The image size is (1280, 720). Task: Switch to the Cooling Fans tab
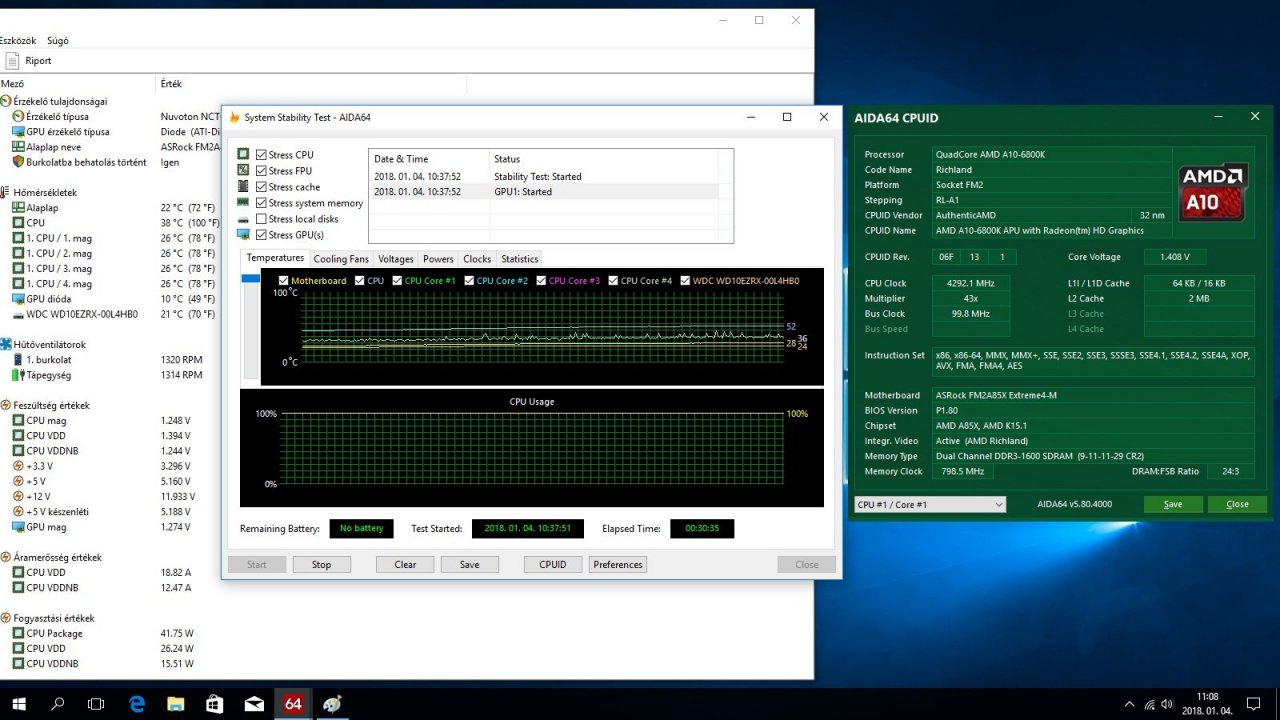tap(341, 259)
